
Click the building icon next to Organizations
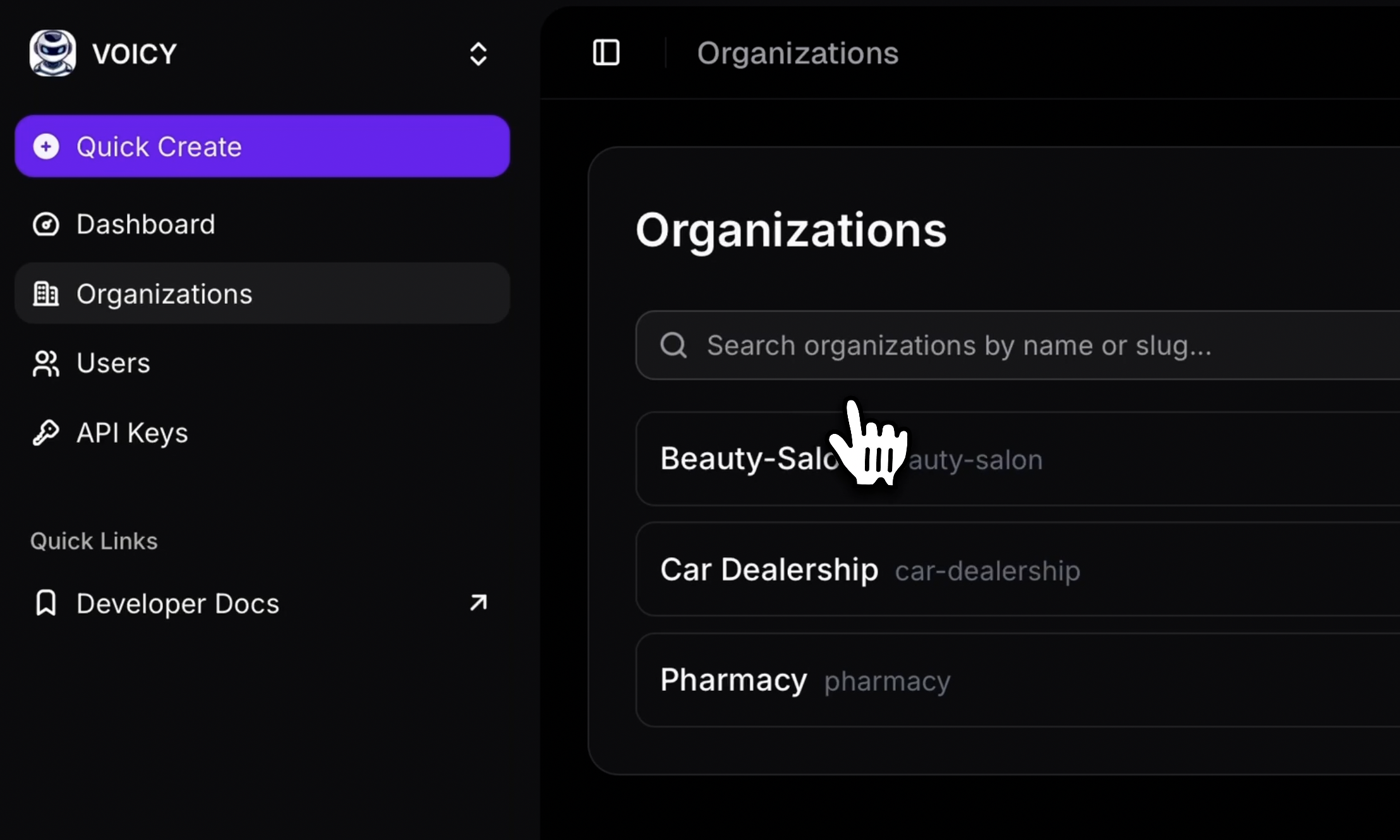point(45,294)
